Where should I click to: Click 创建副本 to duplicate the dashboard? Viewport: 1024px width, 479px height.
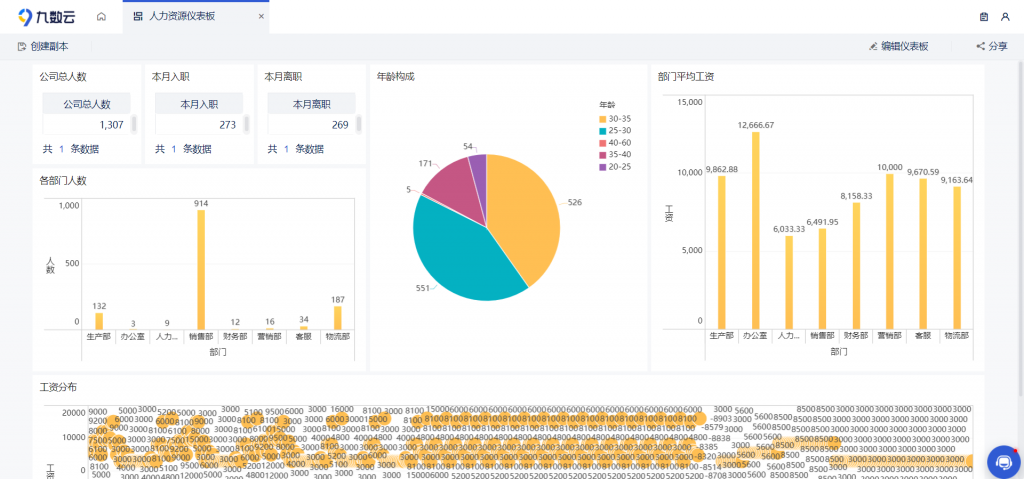tap(43, 46)
